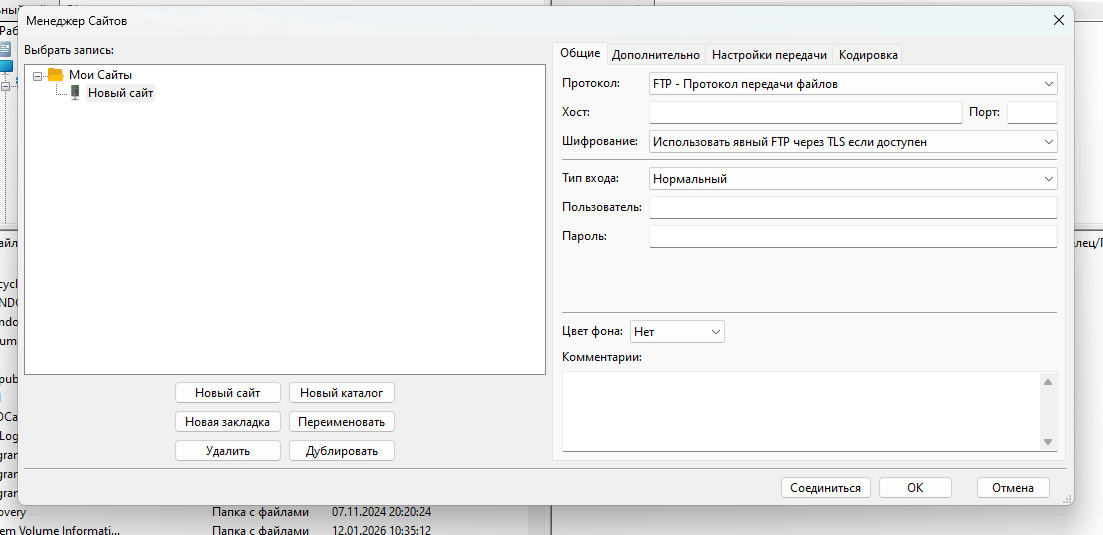Switch to the Дополнительно tab

pyautogui.click(x=656, y=55)
